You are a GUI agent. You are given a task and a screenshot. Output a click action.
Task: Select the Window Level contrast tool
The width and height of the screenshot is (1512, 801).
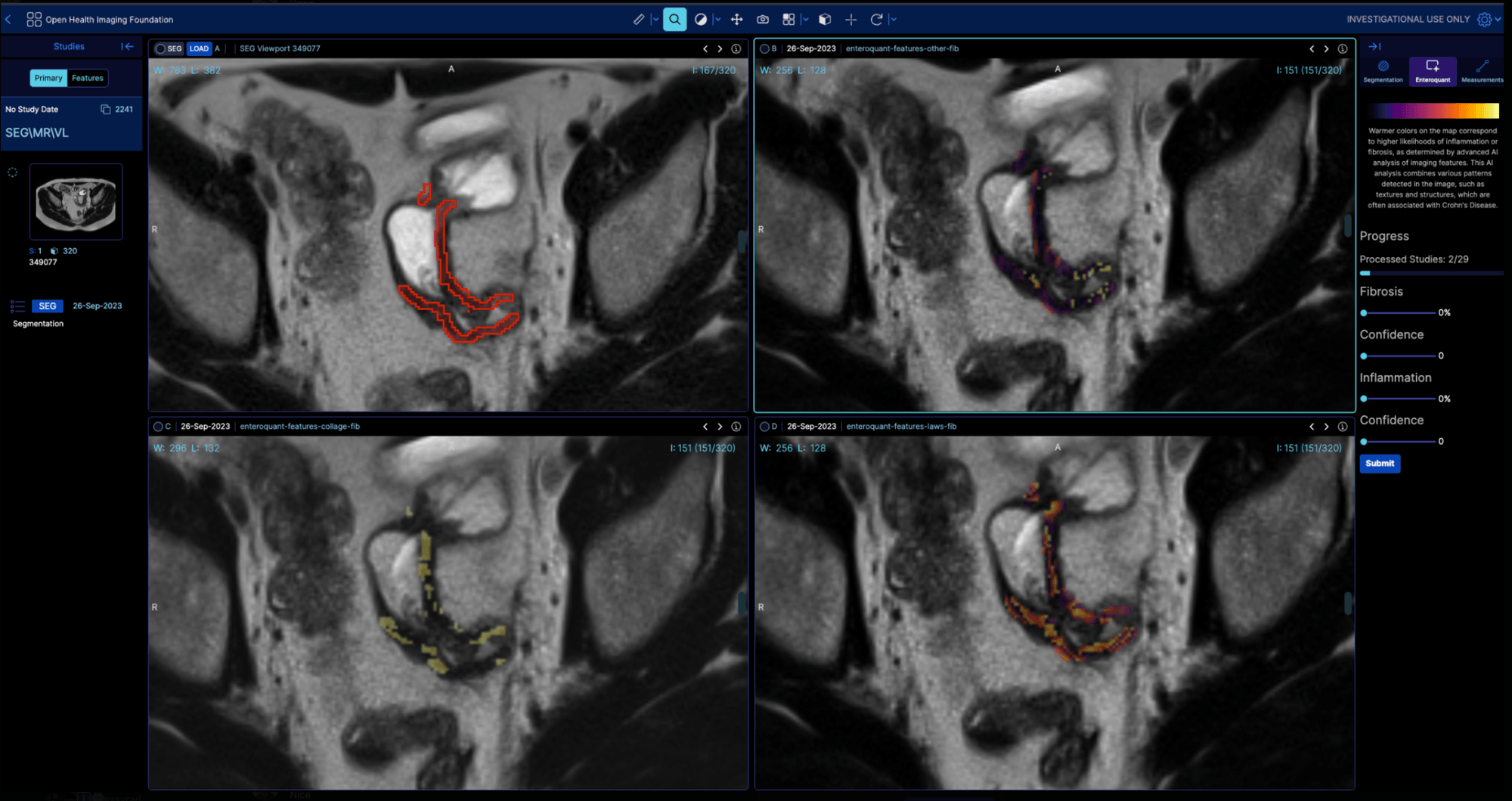pyautogui.click(x=701, y=20)
